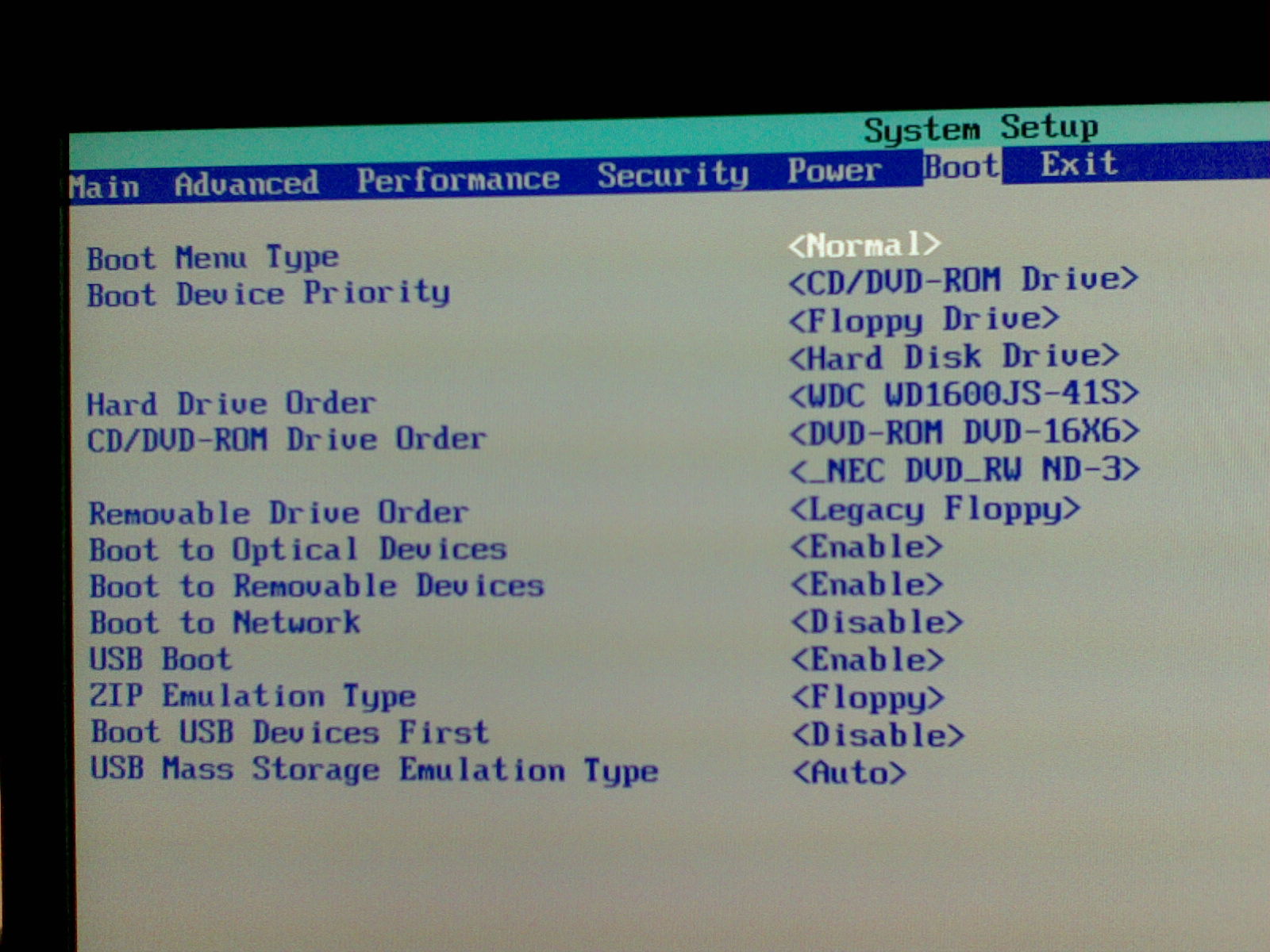Toggle Boot USB Devices First Disable value
This screenshot has height=952, width=1270.
coord(878,735)
